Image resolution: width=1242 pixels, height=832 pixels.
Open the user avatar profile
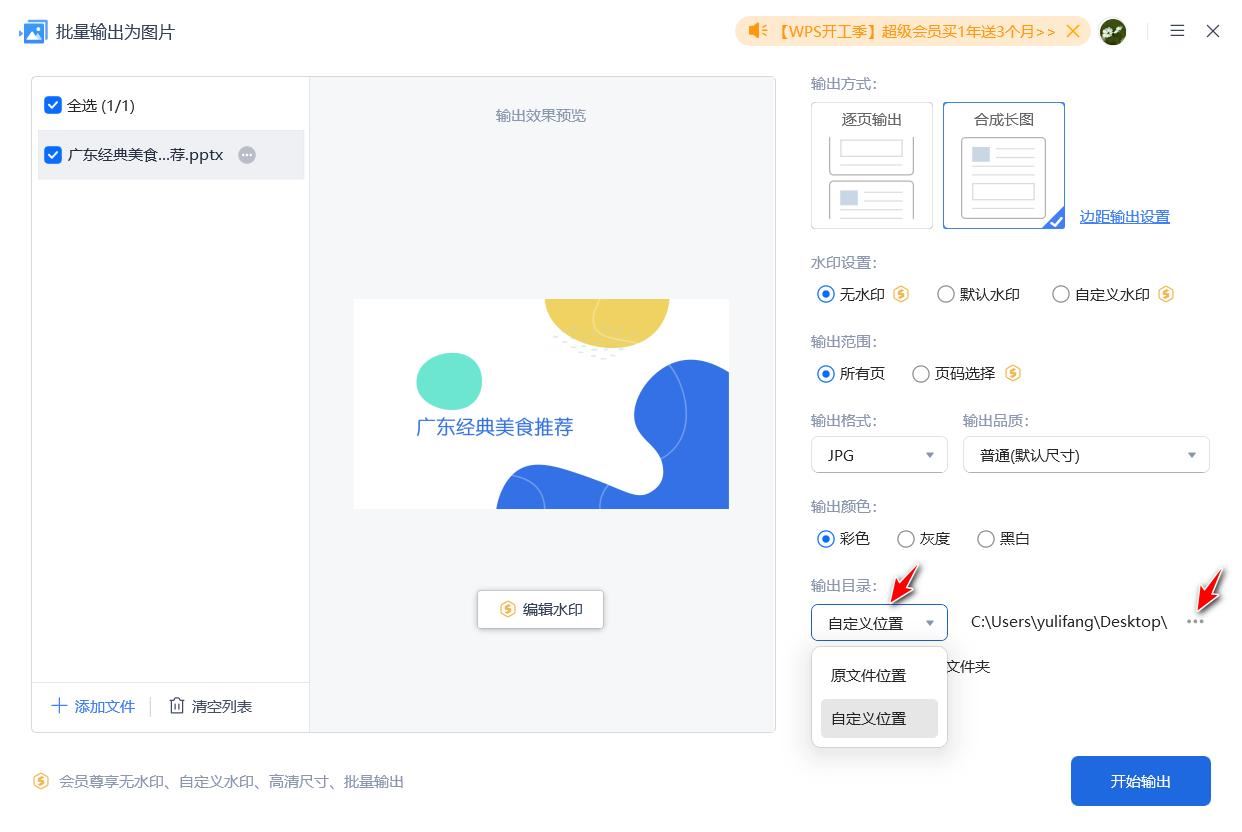click(x=1112, y=32)
